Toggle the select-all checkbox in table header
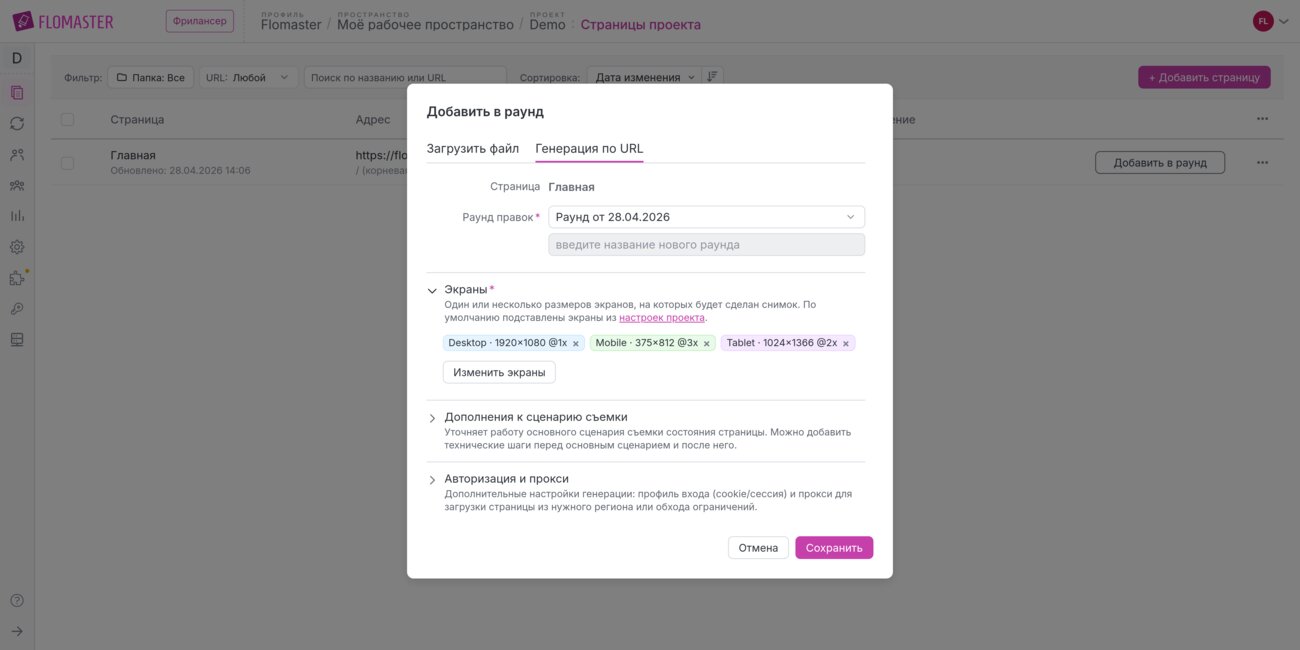Viewport: 1300px width, 650px height. tap(67, 120)
